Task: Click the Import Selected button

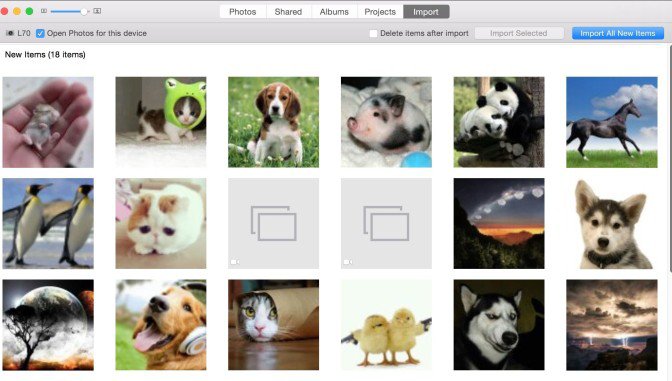Action: 519,33
